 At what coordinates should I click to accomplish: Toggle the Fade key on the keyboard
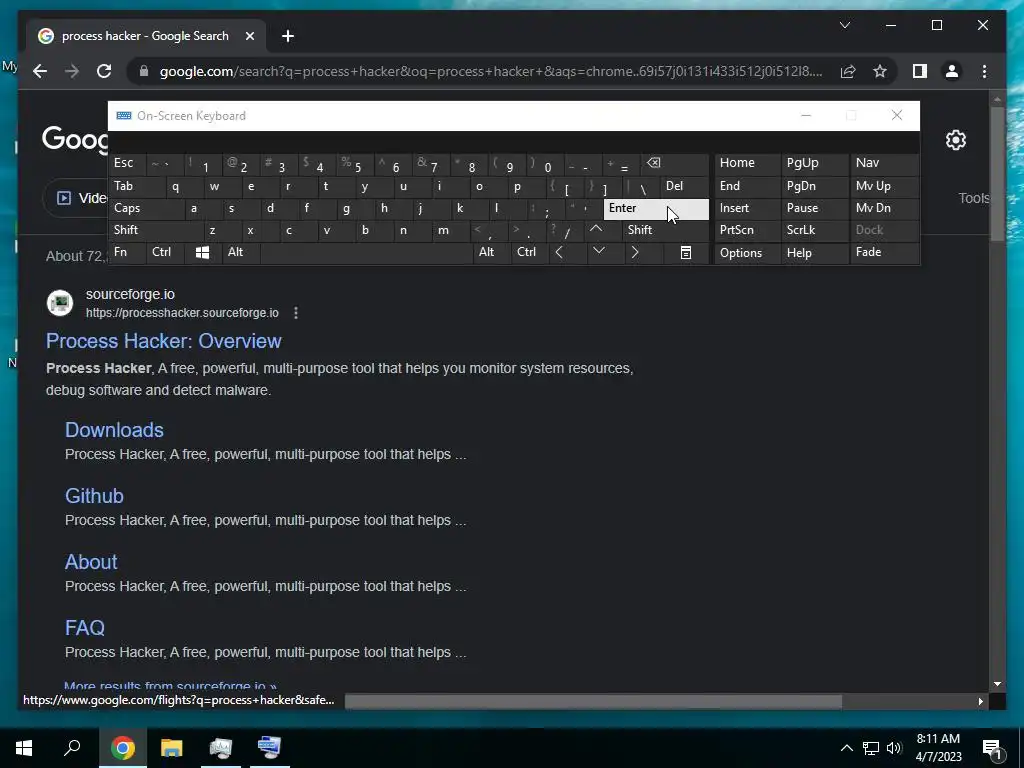[885, 253]
